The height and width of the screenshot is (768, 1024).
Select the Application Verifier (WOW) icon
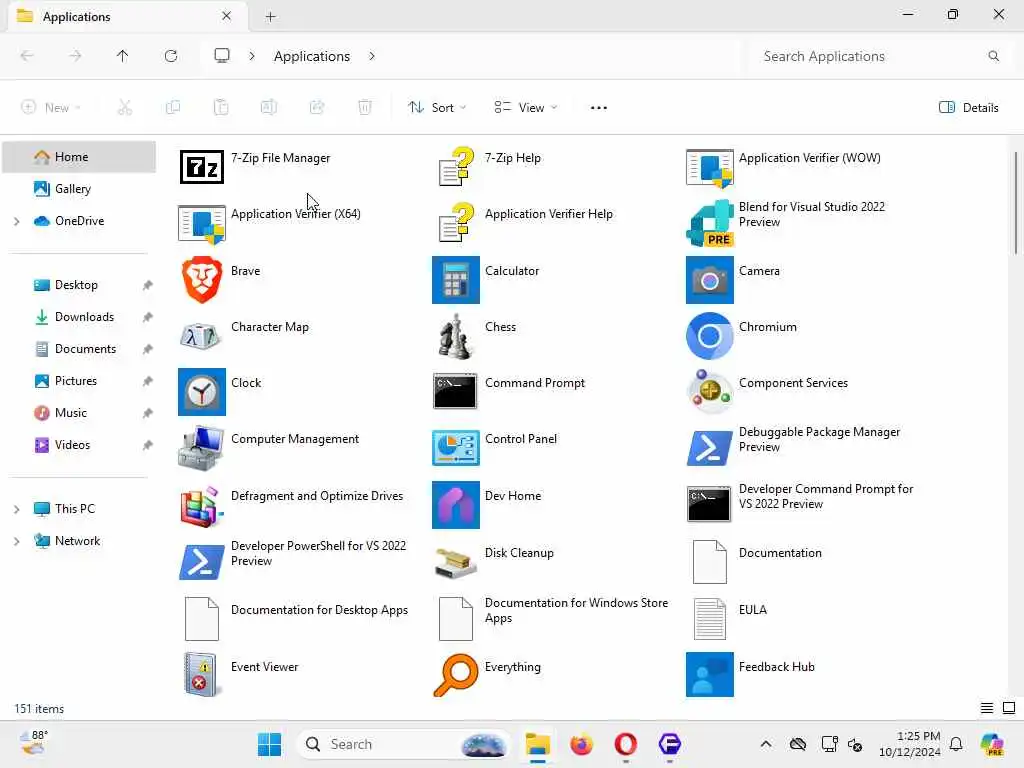tap(710, 167)
